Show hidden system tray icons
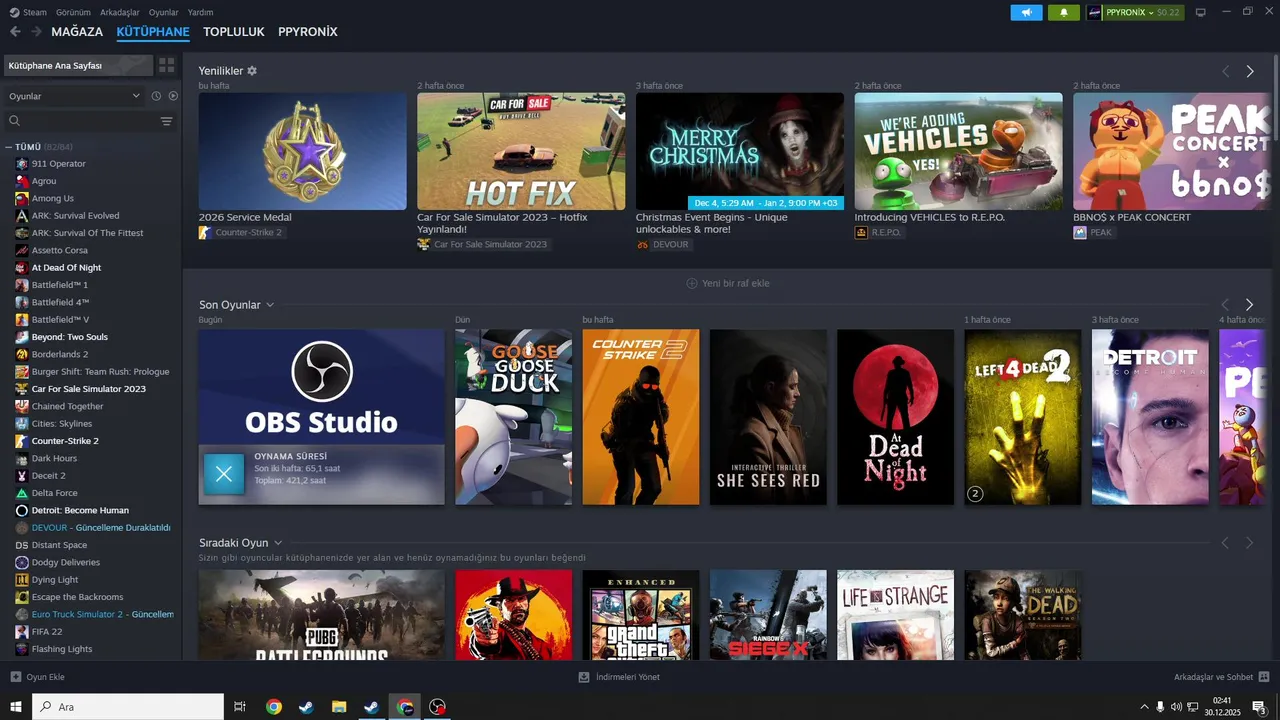This screenshot has height=720, width=1280. point(1144,707)
